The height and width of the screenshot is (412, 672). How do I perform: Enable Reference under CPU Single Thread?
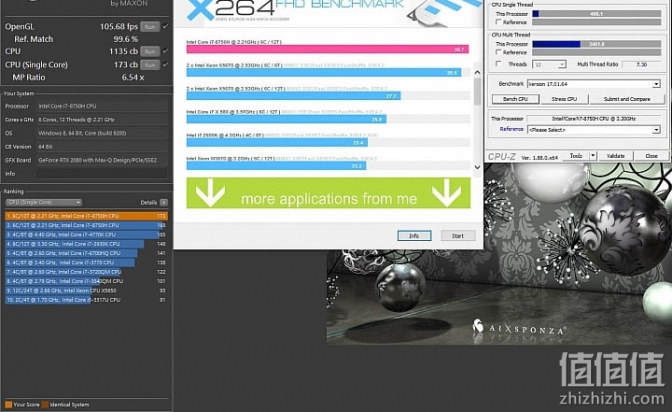tap(498, 22)
